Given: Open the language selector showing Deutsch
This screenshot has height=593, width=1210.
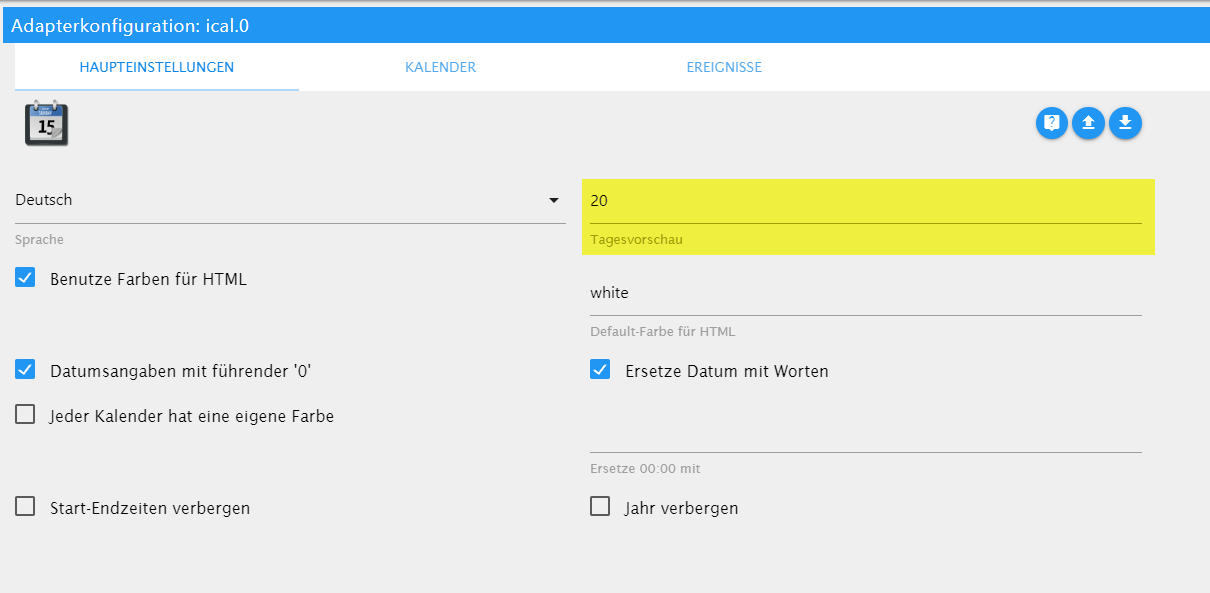Looking at the screenshot, I should (280, 201).
